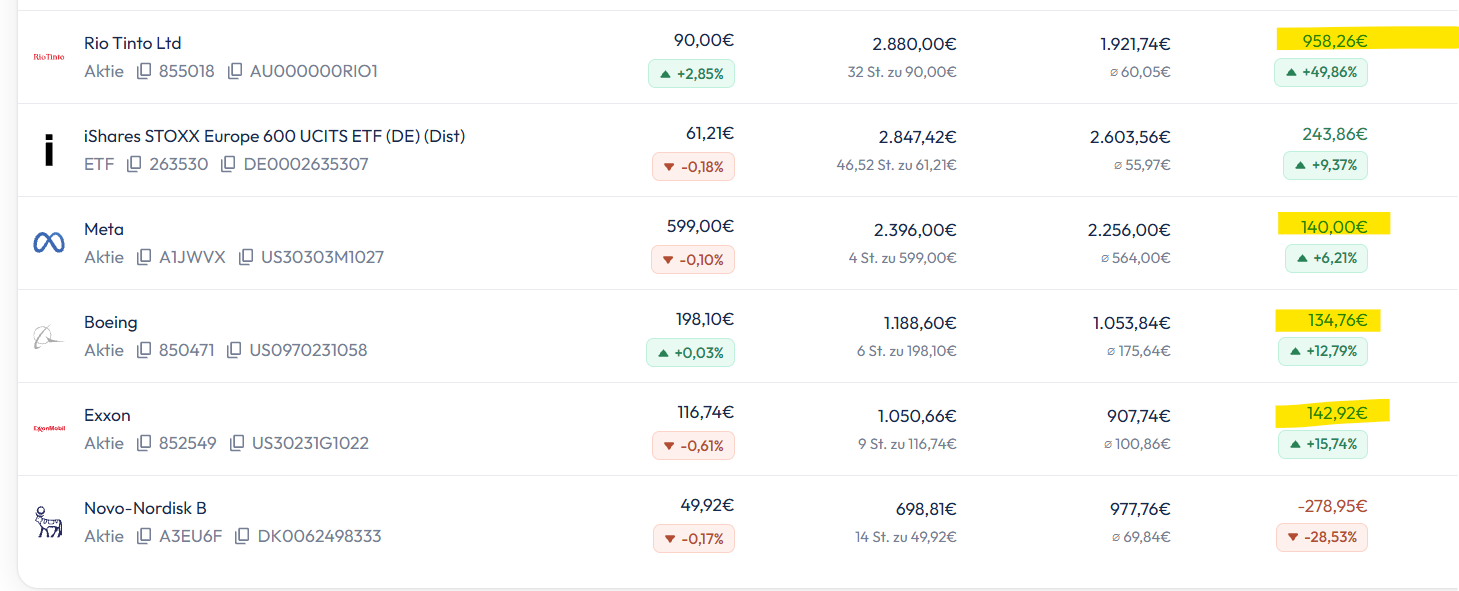Copy Rio Tinto ISIN AU000000RIO1
The height and width of the screenshot is (591, 1459).
coord(235,72)
